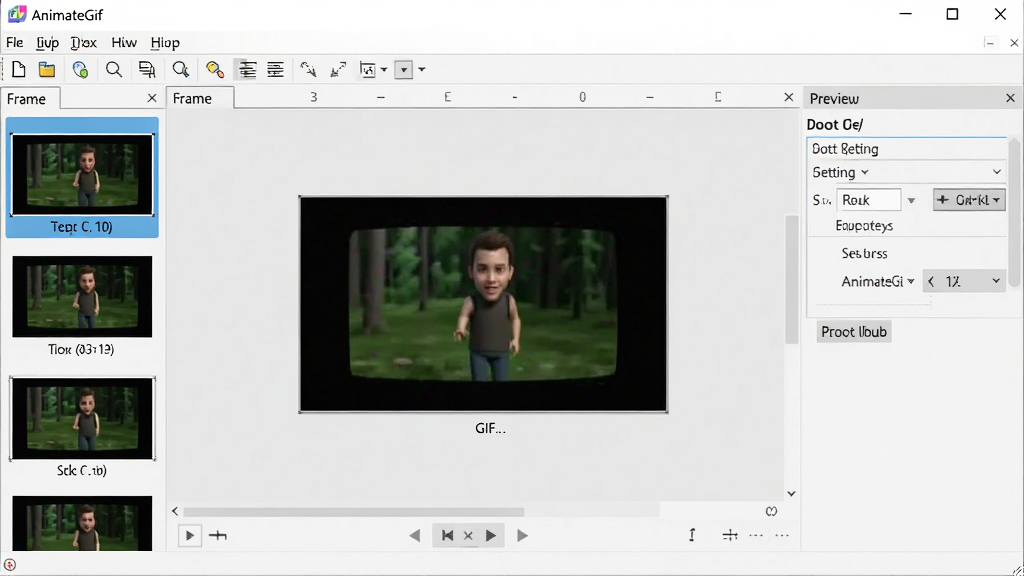
Task: Jump to the first frame with the skip-back button
Action: click(x=447, y=536)
